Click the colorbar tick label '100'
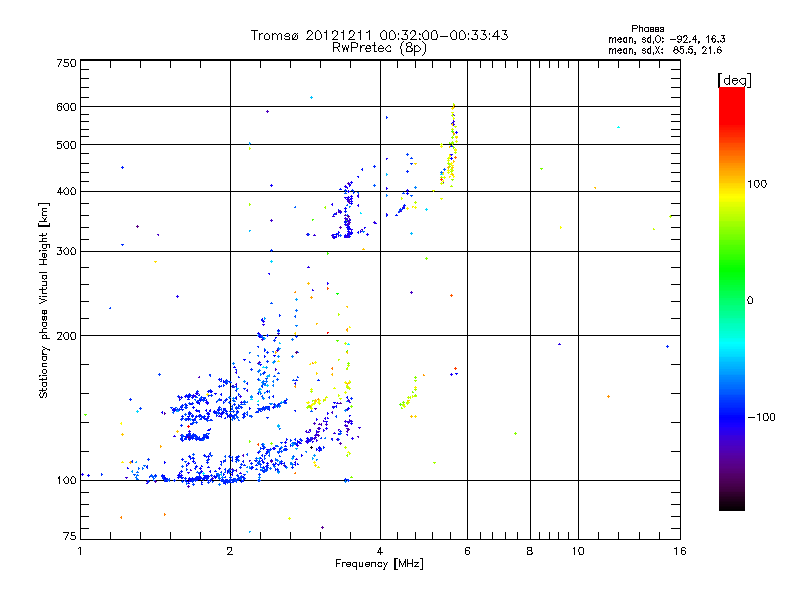The height and width of the screenshot is (600, 800). (x=757, y=184)
